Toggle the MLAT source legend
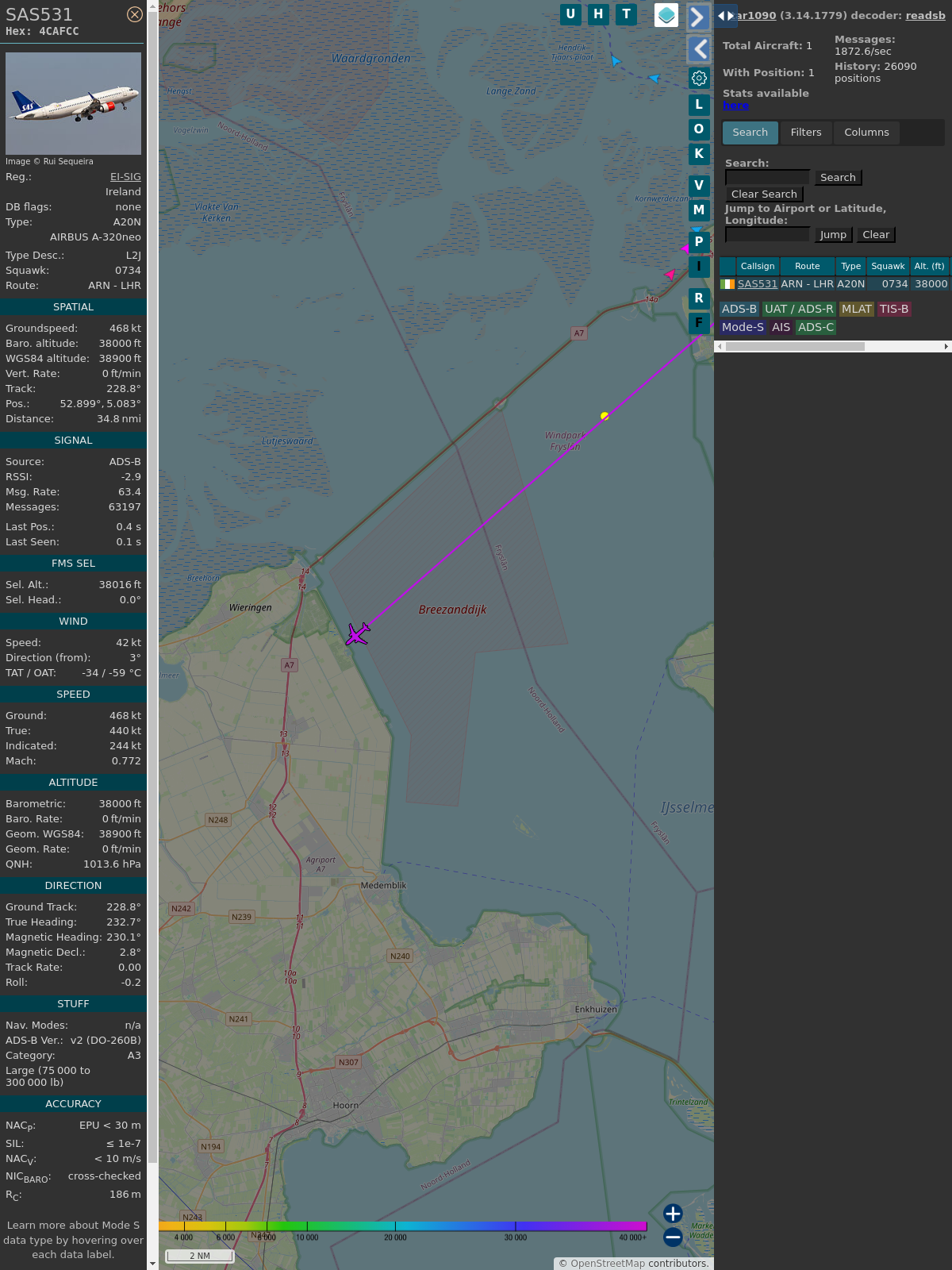The image size is (952, 1270). pos(857,310)
